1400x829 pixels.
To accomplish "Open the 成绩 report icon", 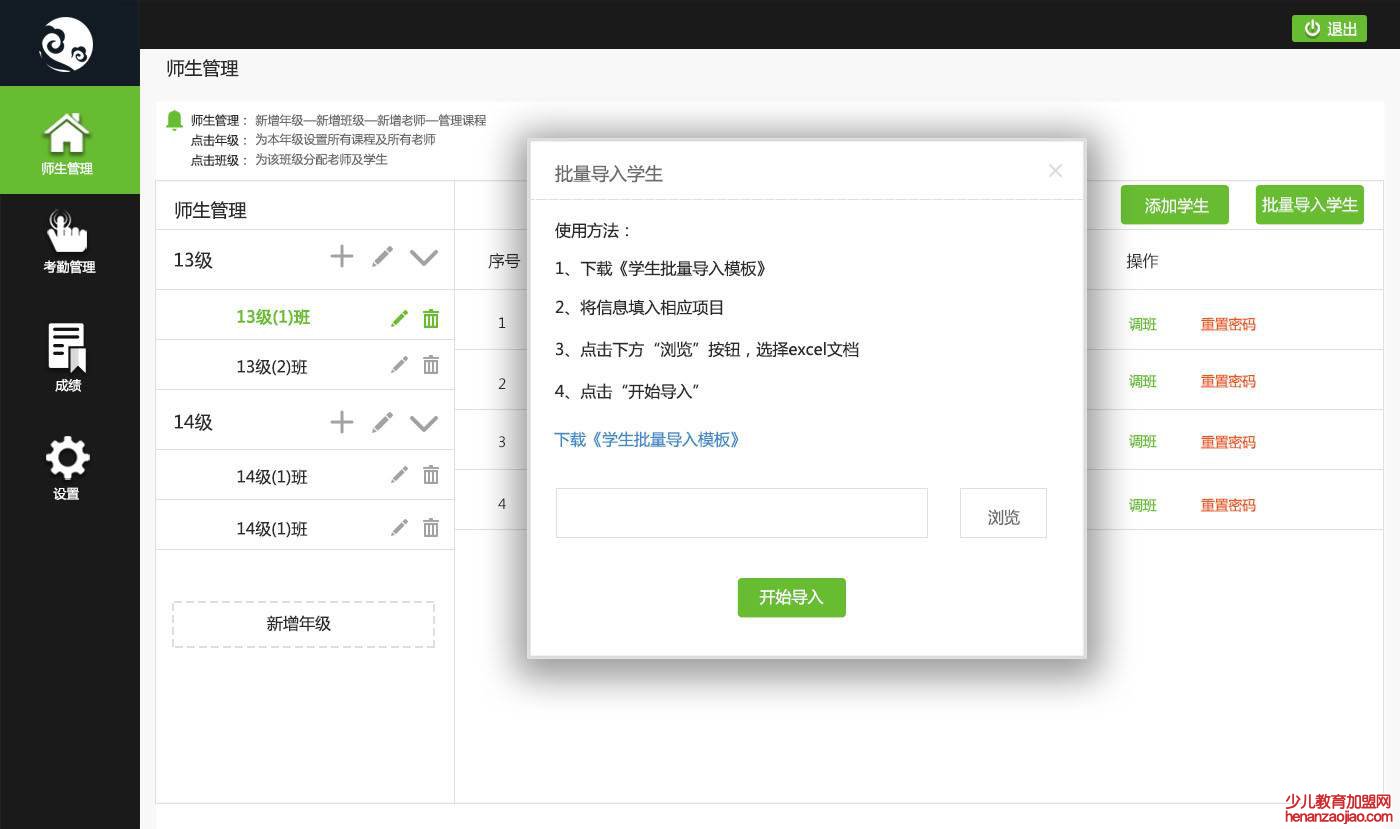I will tap(67, 348).
